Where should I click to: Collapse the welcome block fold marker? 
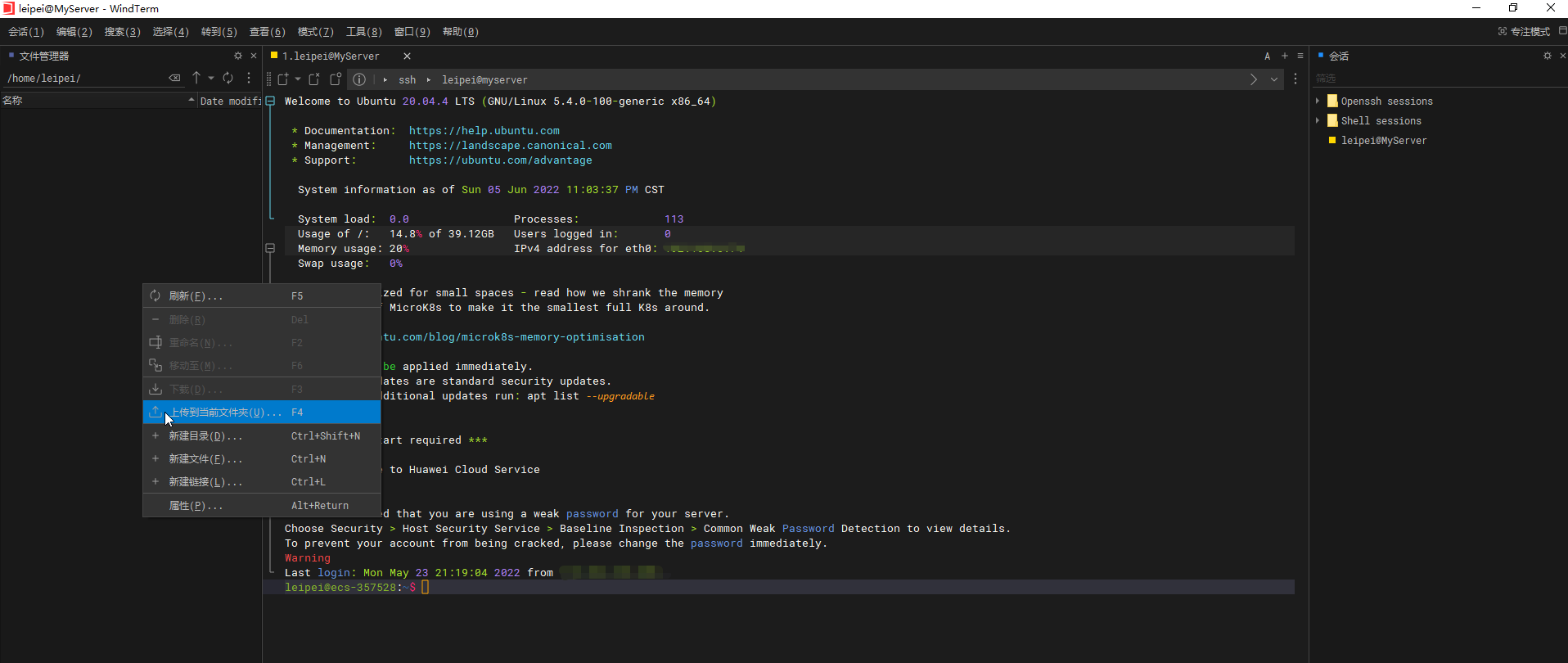point(270,101)
